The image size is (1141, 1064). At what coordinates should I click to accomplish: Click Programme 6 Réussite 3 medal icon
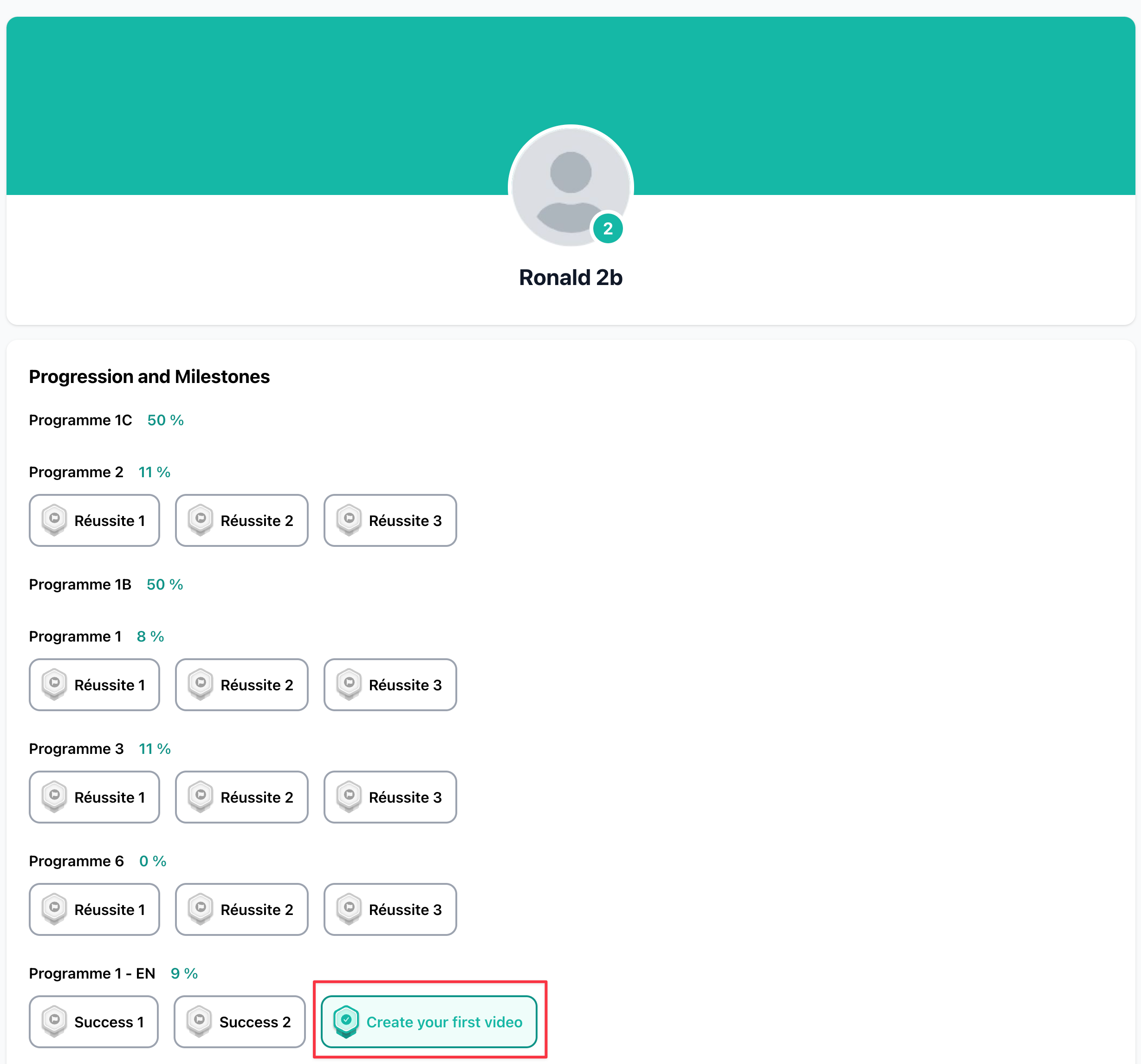click(x=349, y=909)
